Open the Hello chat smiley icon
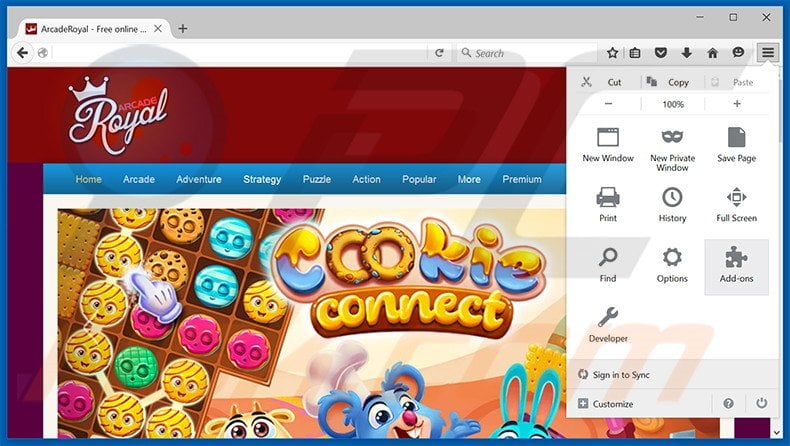 (738, 52)
